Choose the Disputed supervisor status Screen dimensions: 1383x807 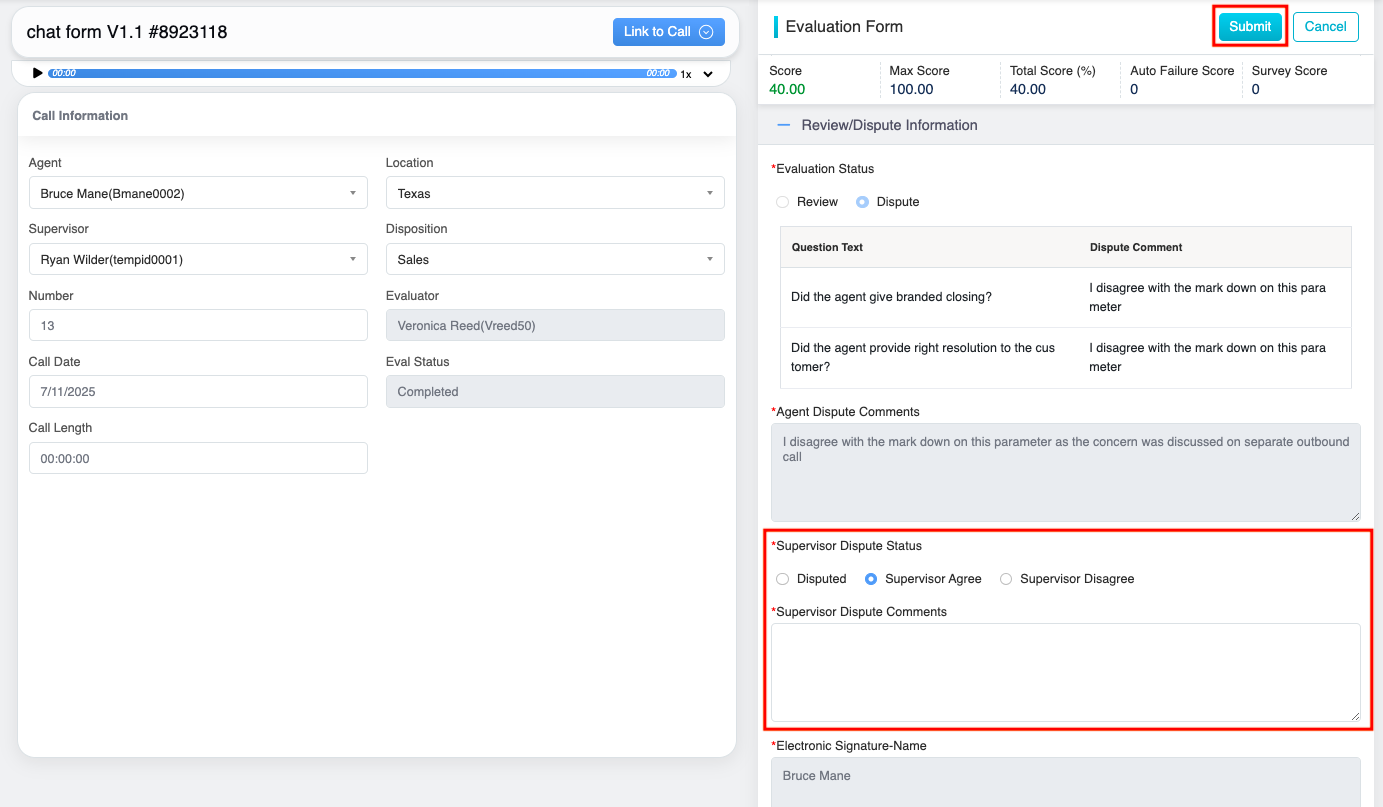click(x=783, y=579)
